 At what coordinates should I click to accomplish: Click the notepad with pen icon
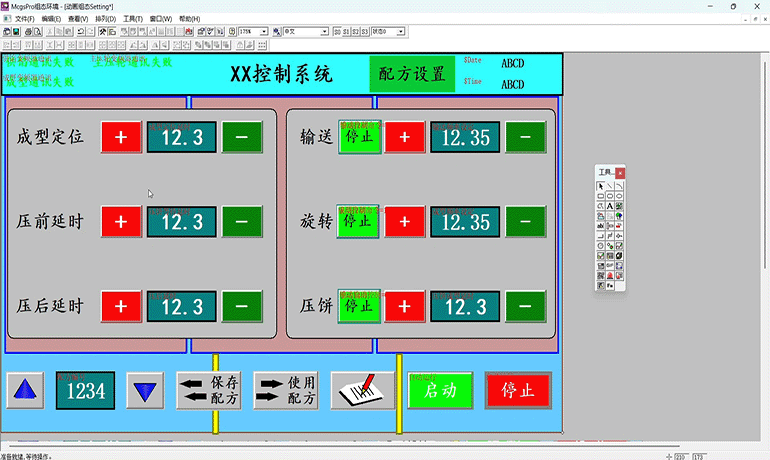pos(362,389)
